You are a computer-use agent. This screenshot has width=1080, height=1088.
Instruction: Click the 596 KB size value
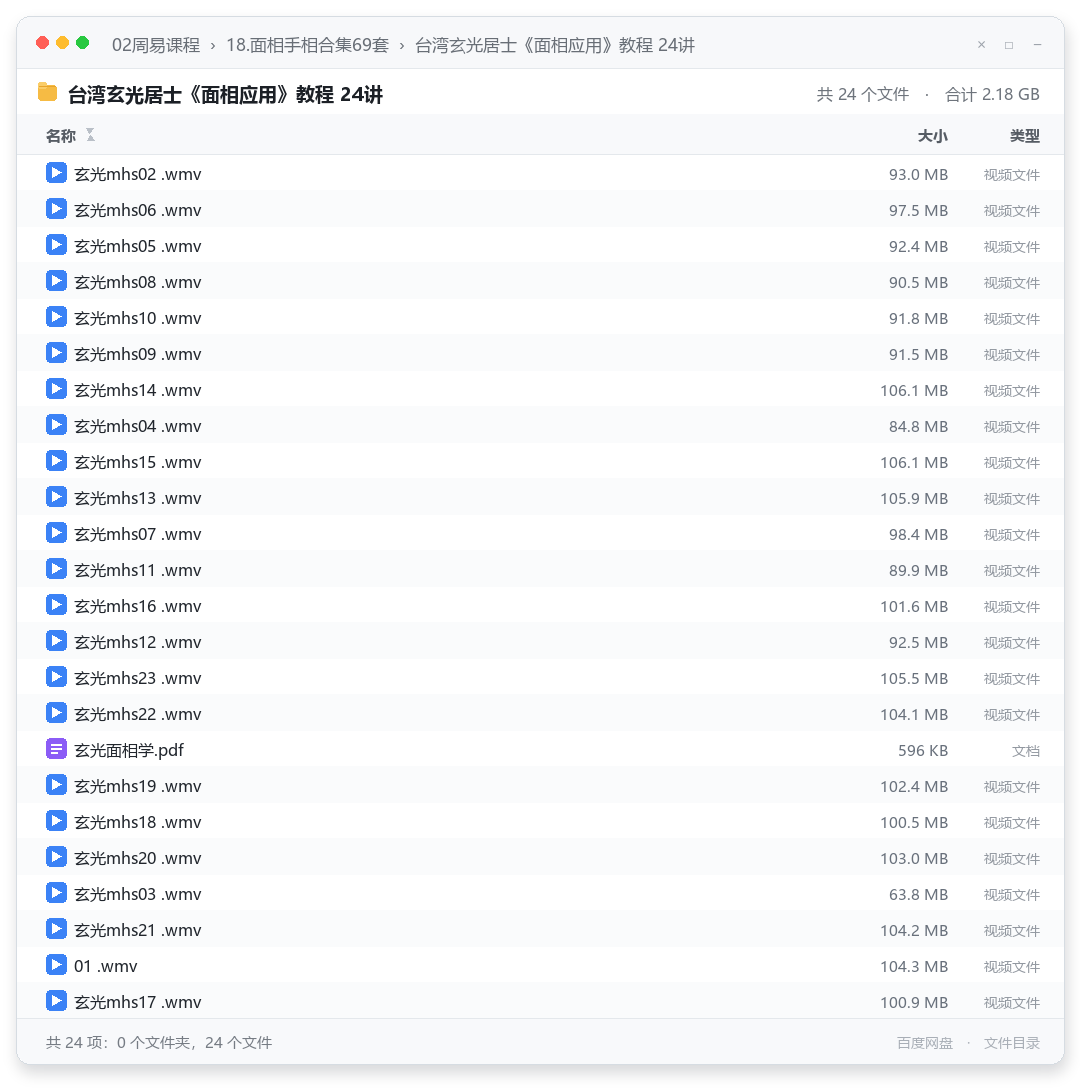[922, 751]
